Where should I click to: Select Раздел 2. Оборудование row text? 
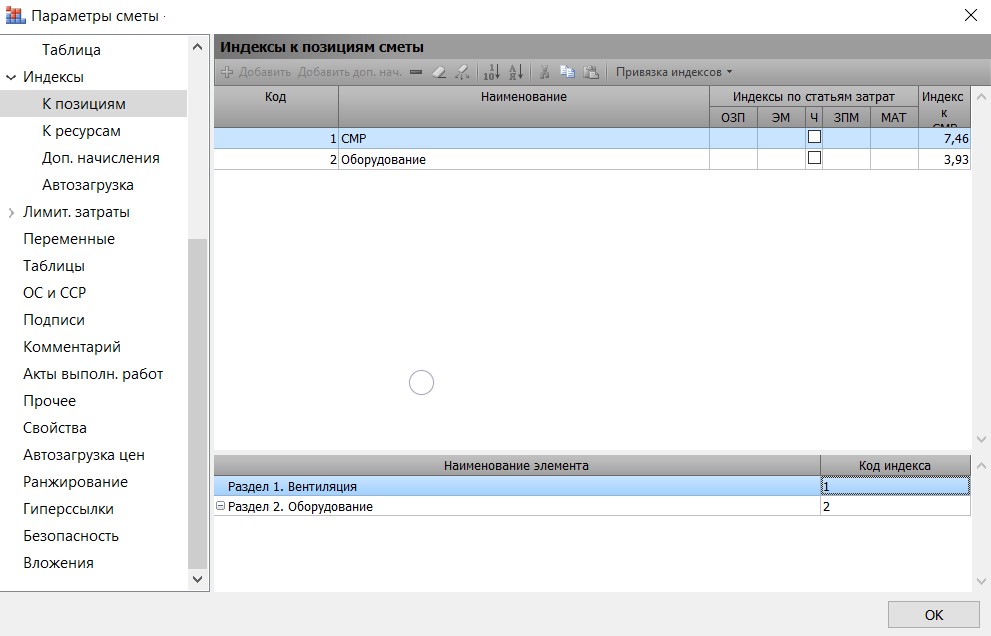click(x=300, y=506)
